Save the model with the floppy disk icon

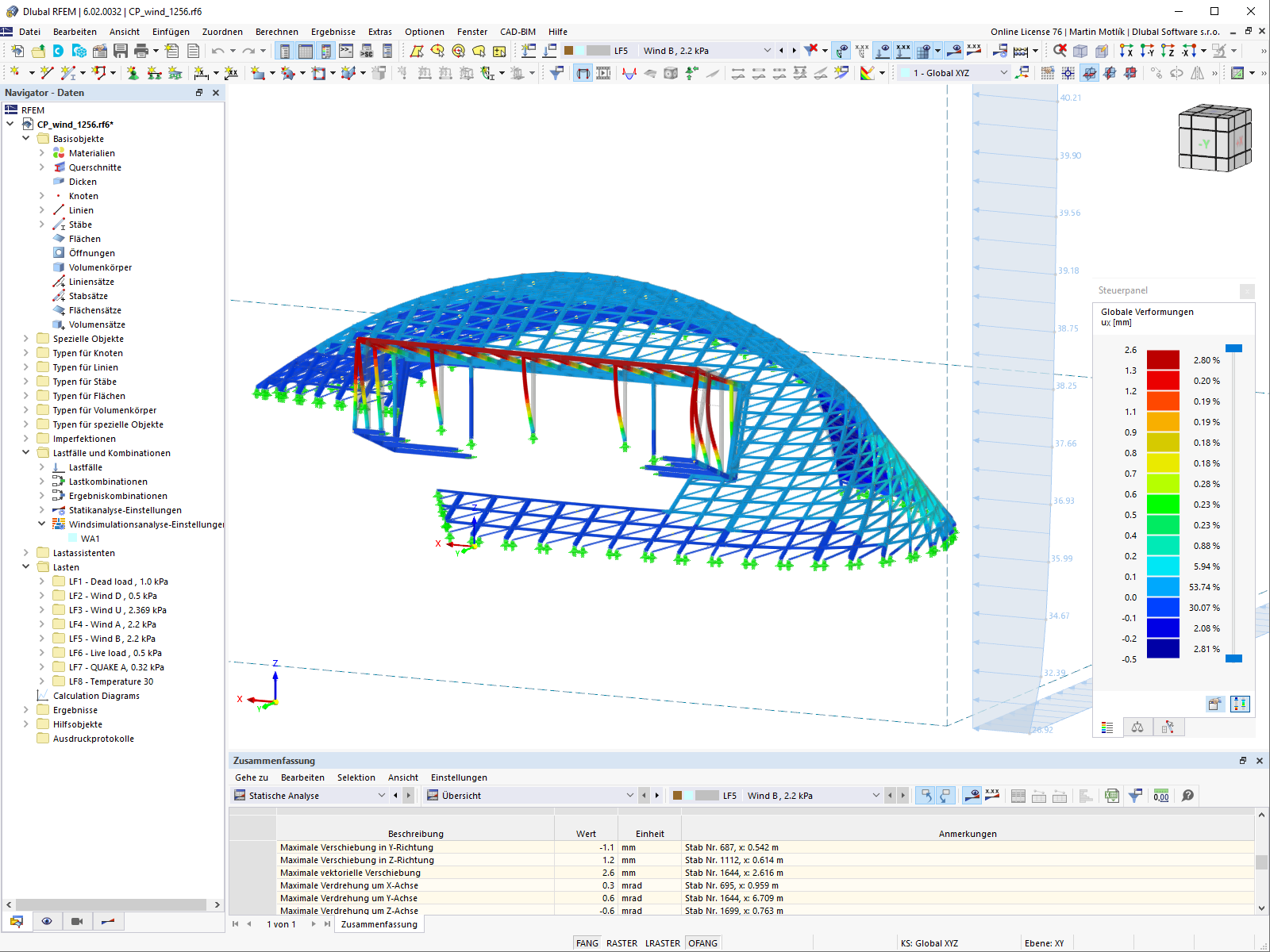(x=121, y=51)
